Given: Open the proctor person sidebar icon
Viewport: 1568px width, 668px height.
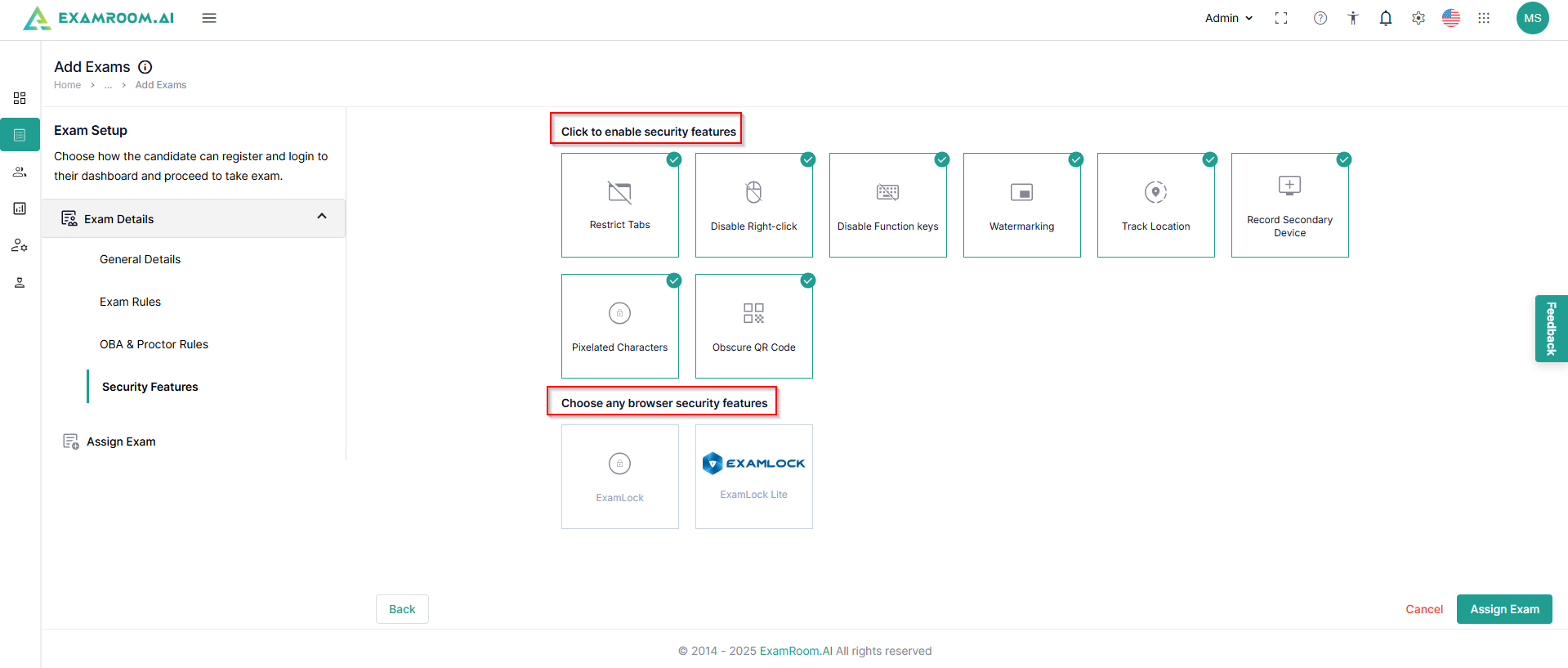Looking at the screenshot, I should 20,283.
